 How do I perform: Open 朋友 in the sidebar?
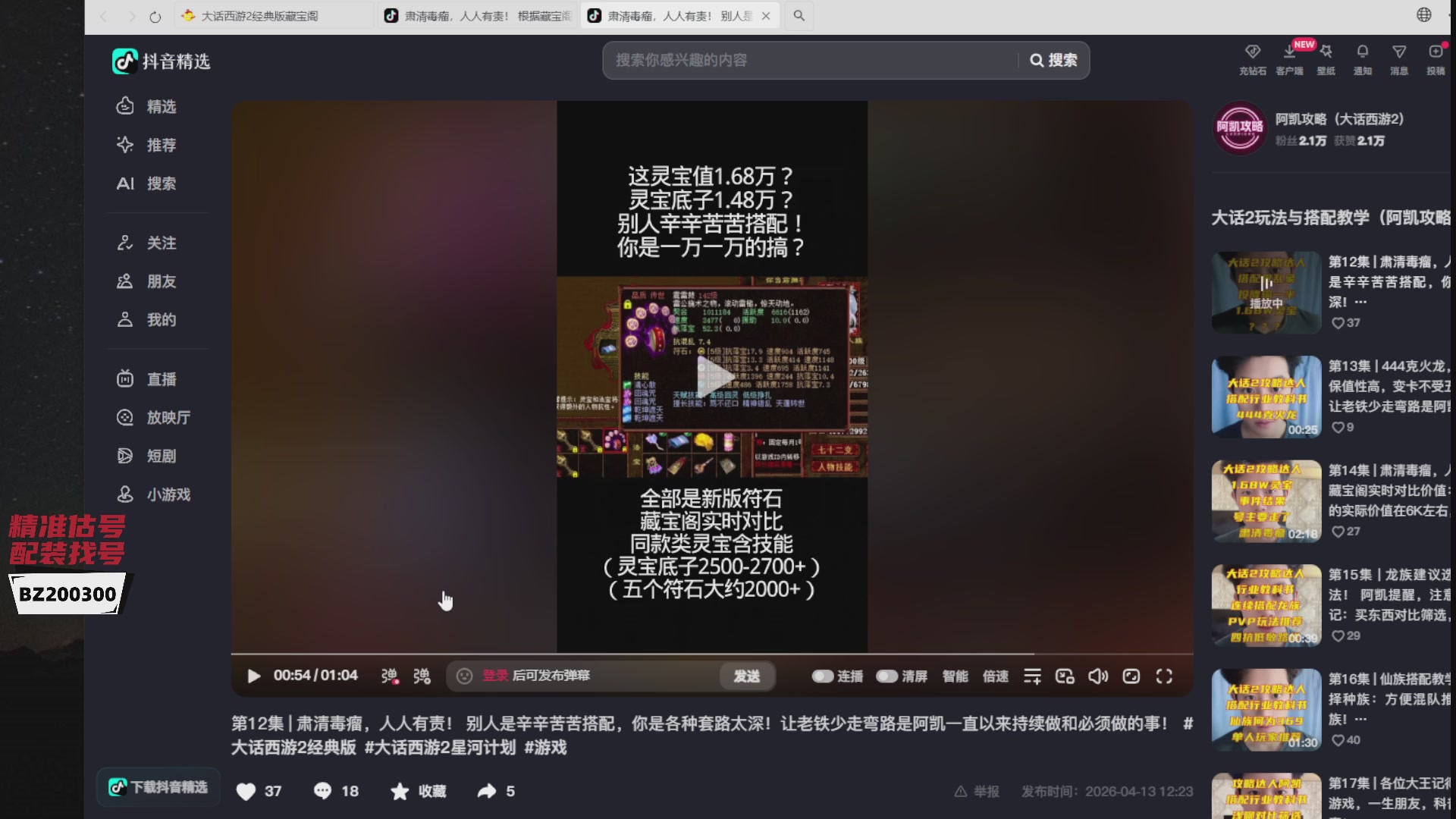[146, 281]
